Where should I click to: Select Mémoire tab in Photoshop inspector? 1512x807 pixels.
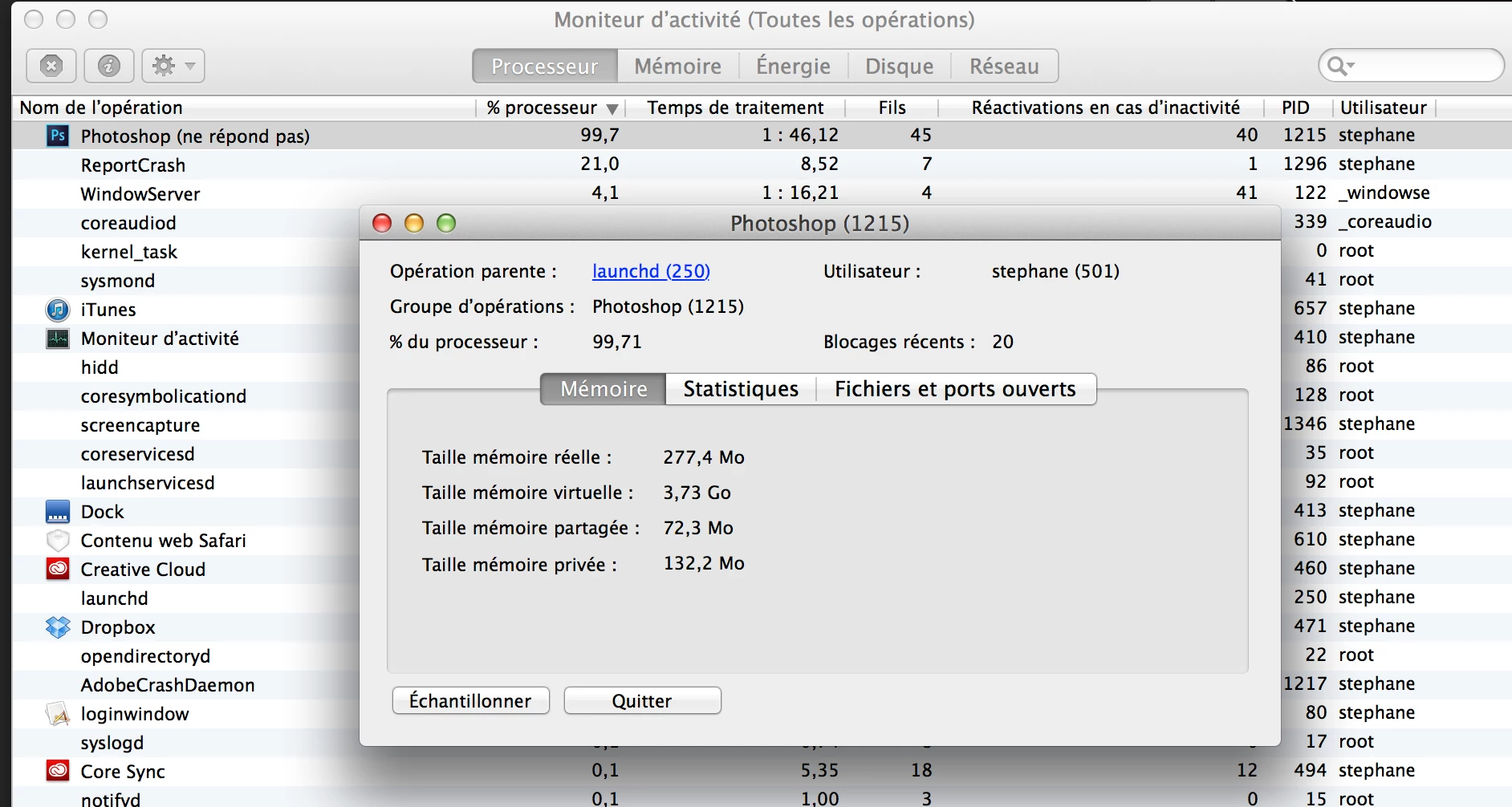point(604,389)
